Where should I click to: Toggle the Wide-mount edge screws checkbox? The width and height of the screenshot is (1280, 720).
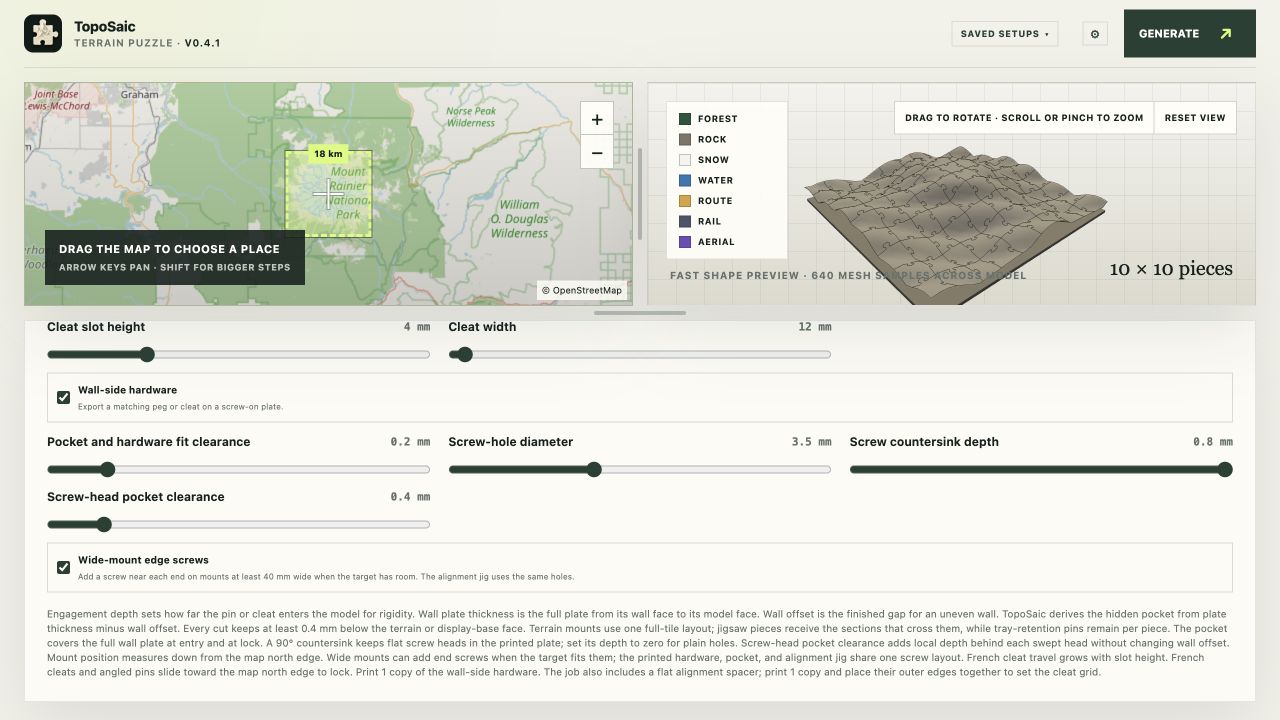click(x=64, y=567)
